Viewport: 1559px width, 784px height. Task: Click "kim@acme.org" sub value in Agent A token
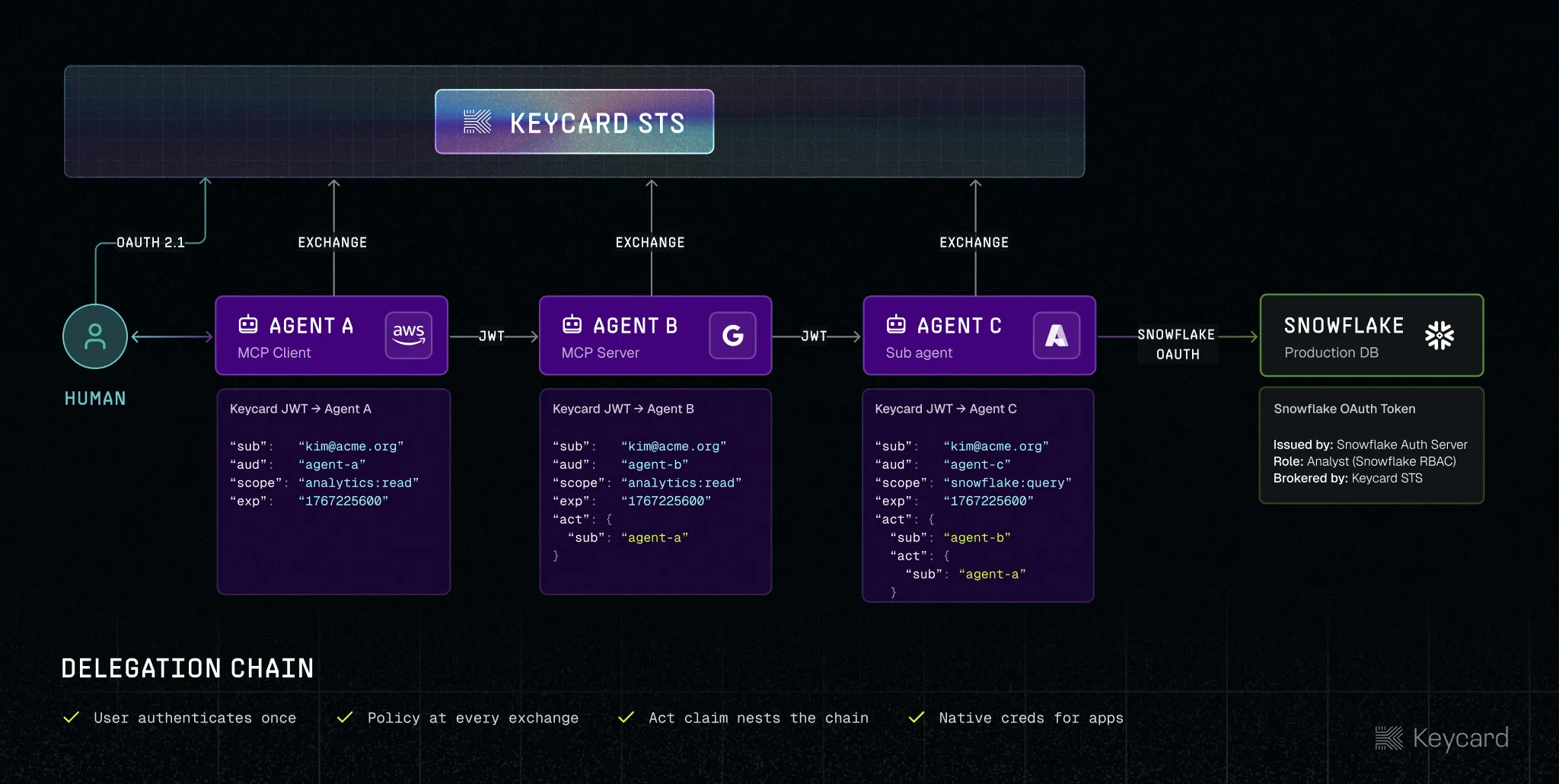coord(351,446)
